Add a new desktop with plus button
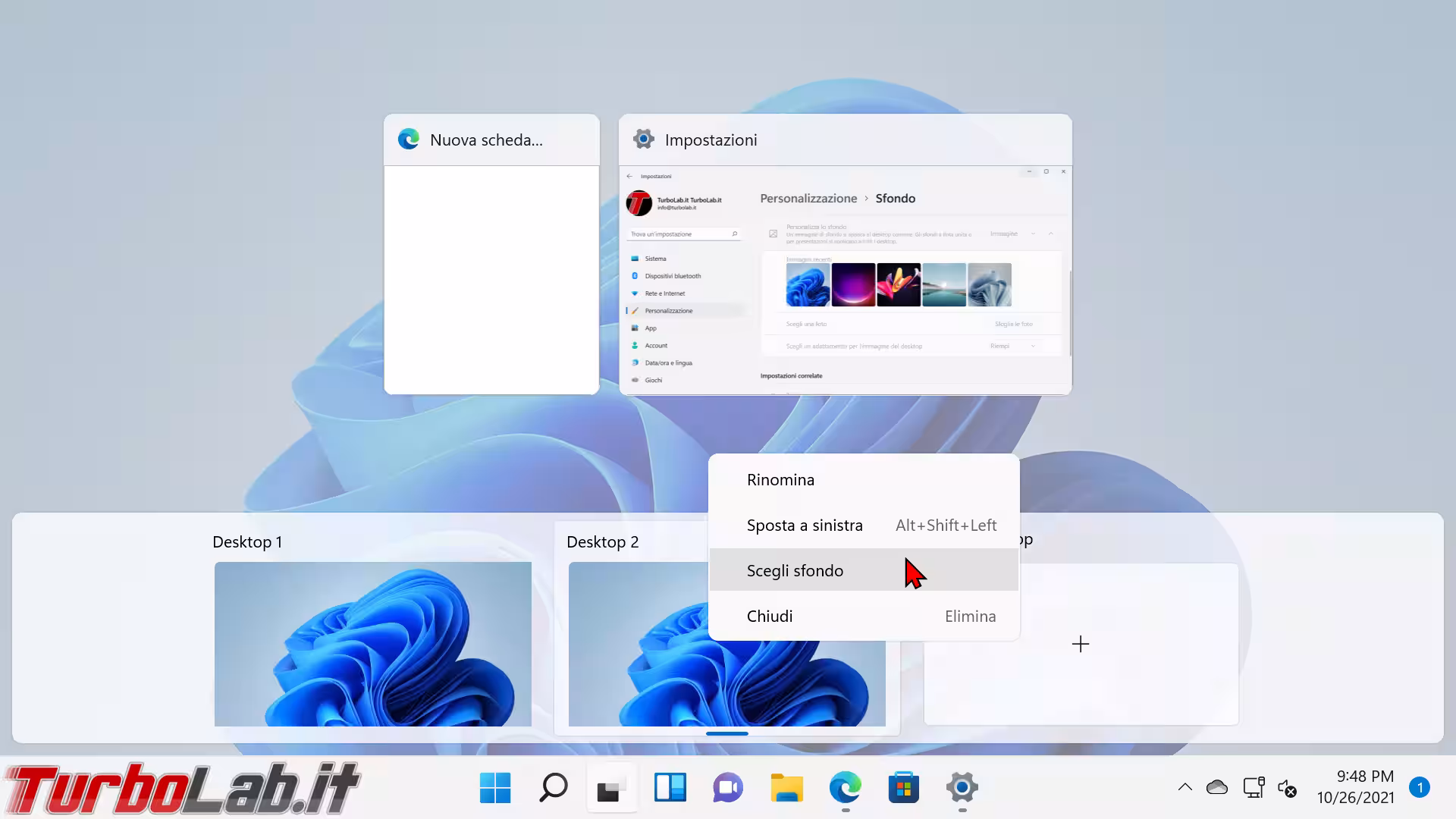1456x819 pixels. coord(1081,644)
